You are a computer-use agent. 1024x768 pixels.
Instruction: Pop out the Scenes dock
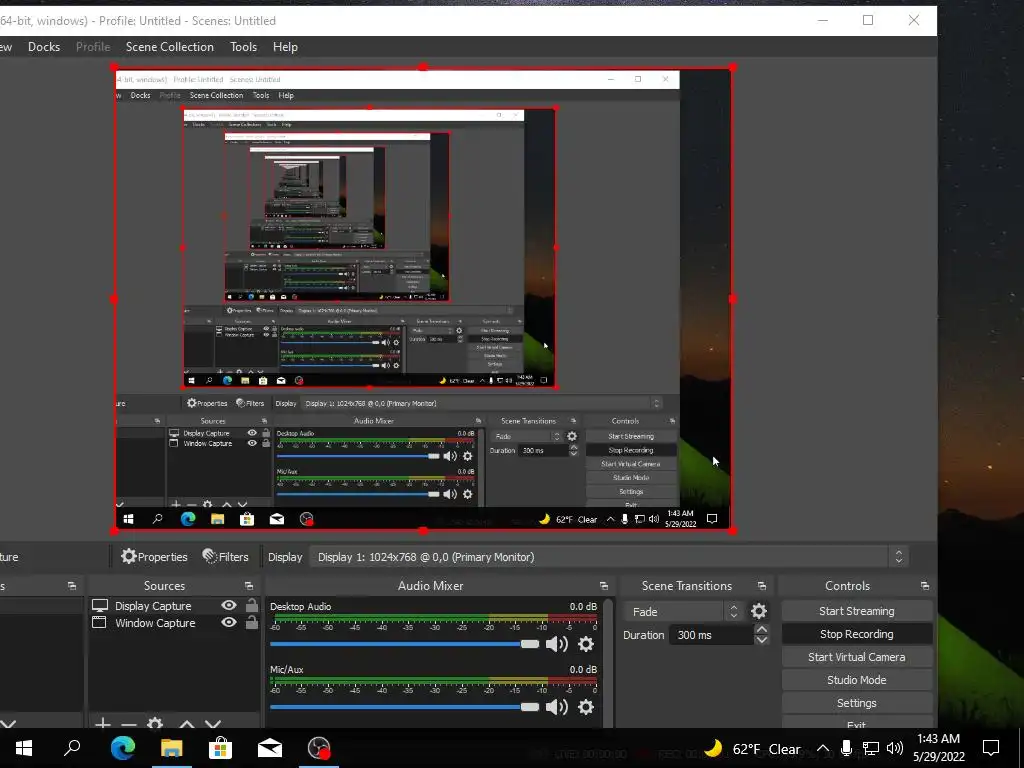click(72, 586)
